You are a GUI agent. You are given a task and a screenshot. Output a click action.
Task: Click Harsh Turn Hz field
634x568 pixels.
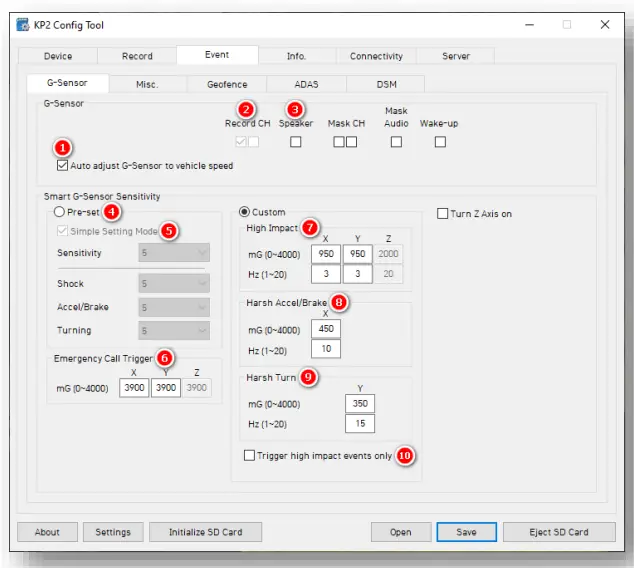[360, 424]
